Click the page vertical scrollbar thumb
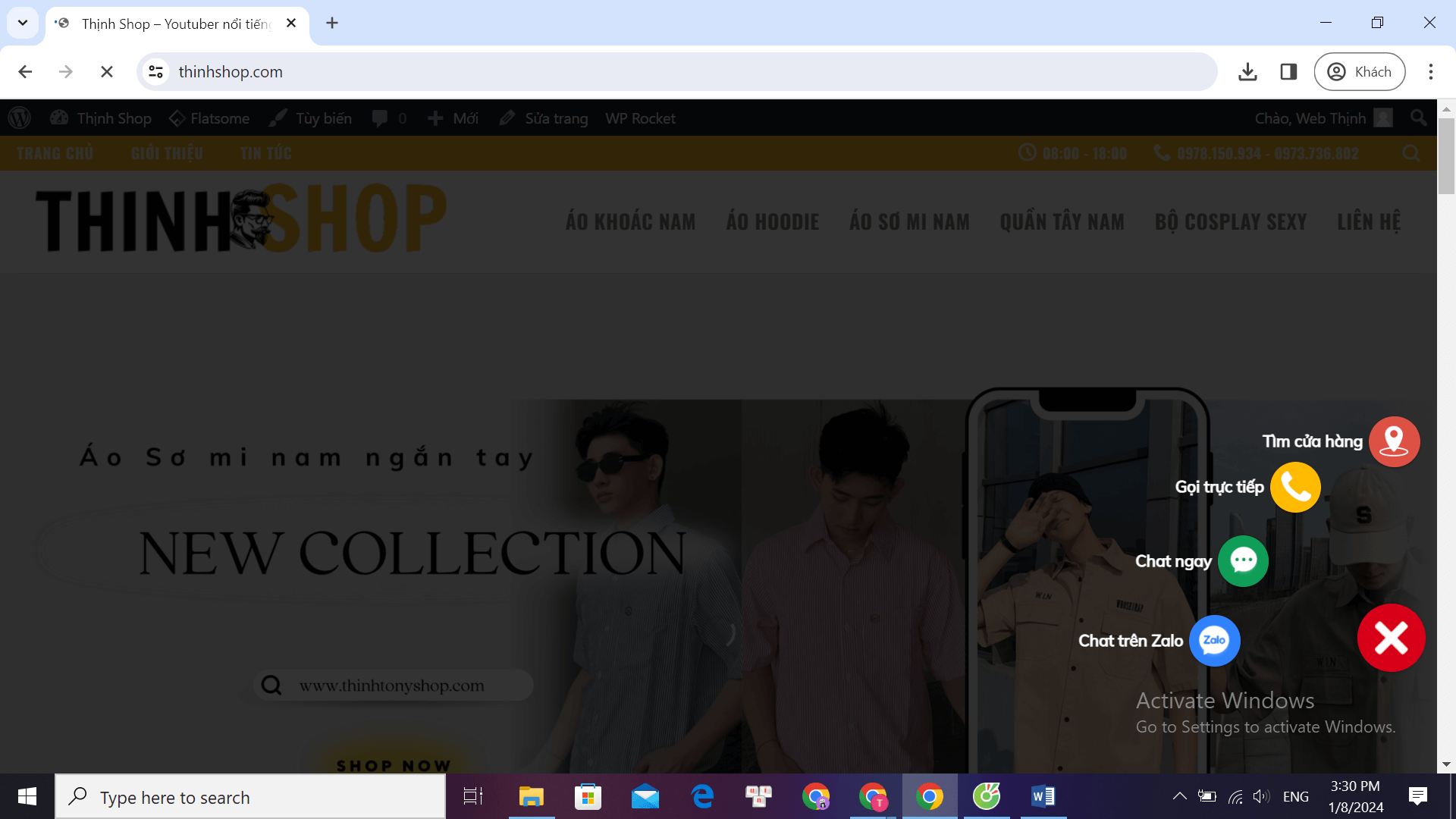Screen dimensions: 1456x819 point(1446,156)
